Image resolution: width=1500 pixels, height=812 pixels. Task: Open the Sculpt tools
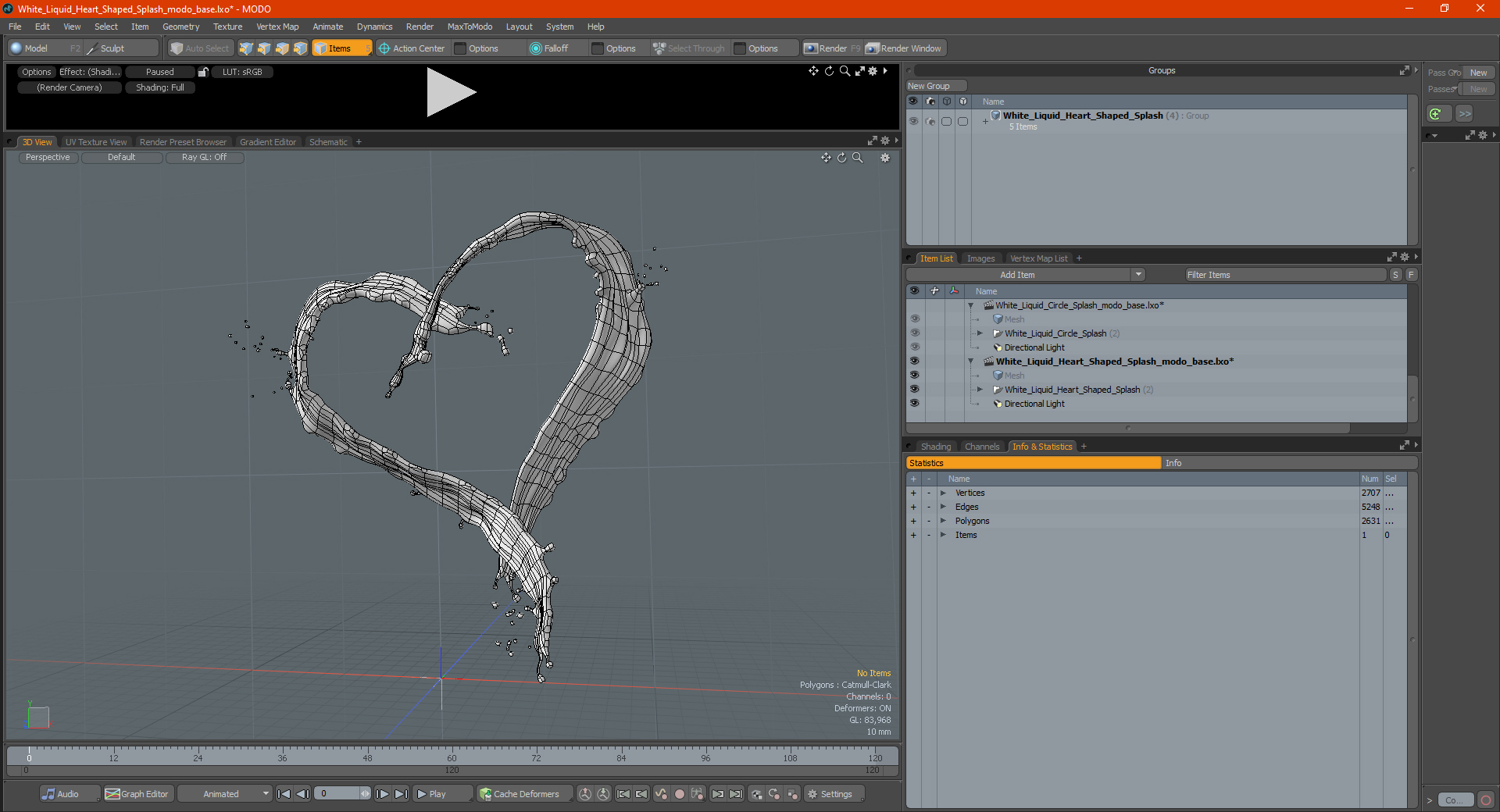(x=112, y=48)
